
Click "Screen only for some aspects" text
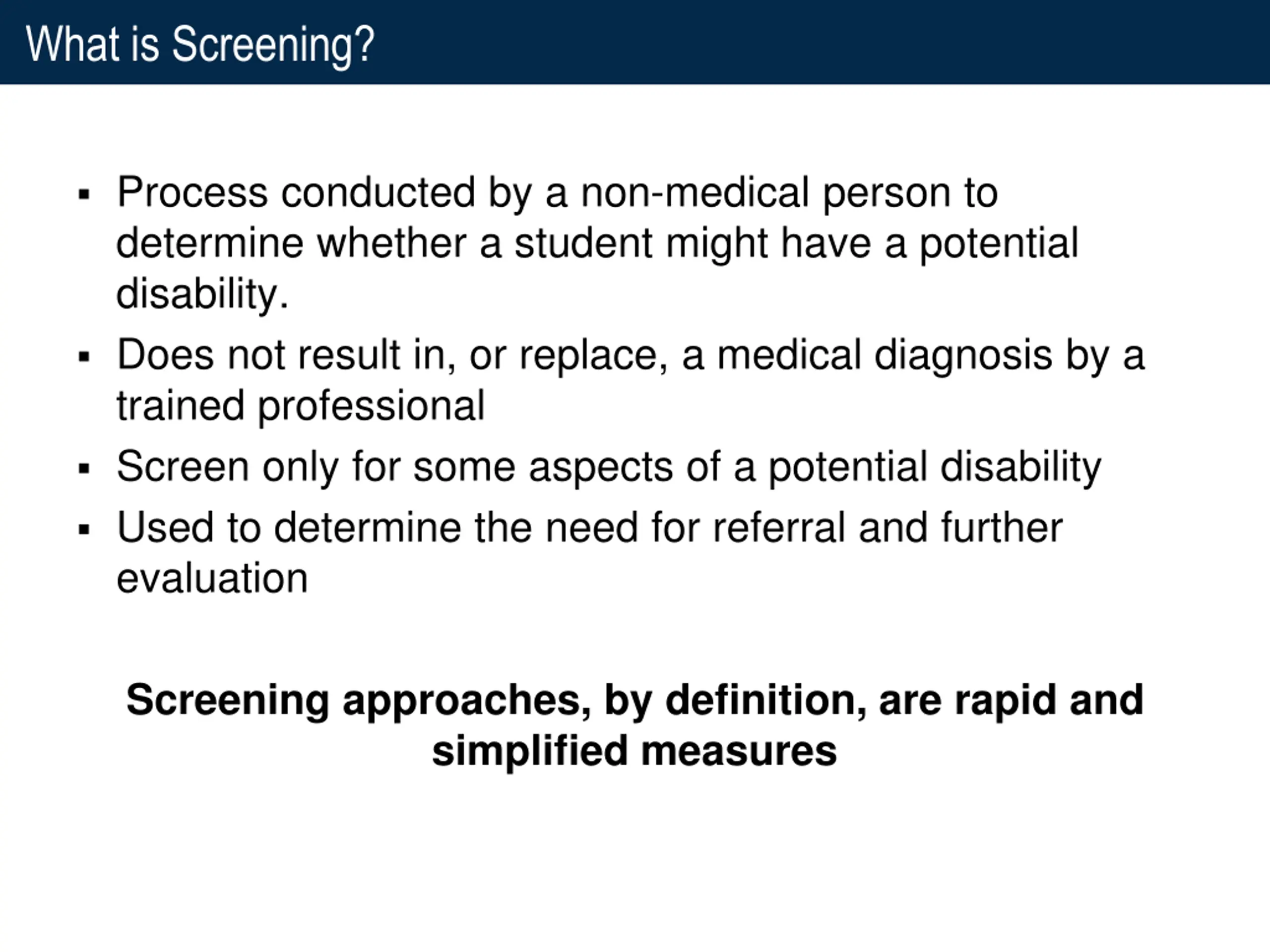pos(395,468)
